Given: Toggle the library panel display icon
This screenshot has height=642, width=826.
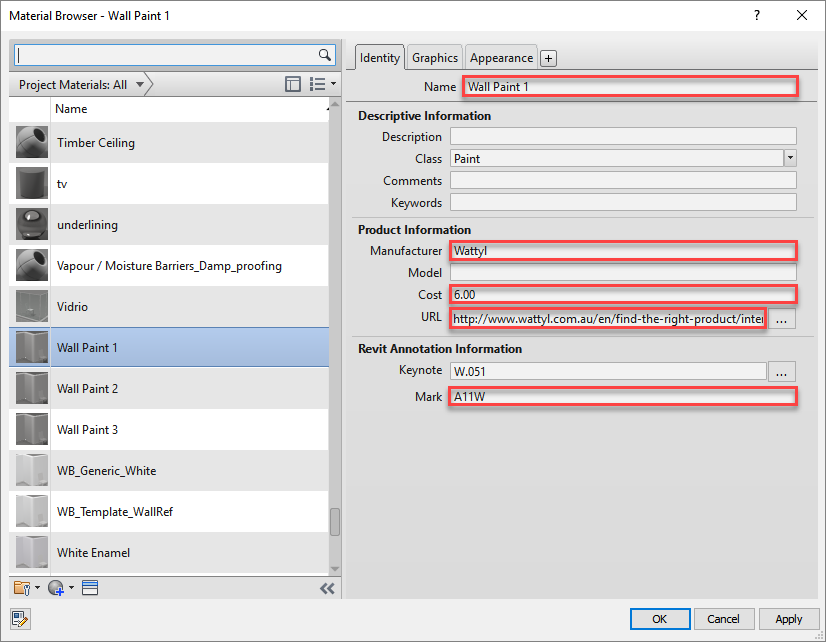Looking at the screenshot, I should pos(293,85).
